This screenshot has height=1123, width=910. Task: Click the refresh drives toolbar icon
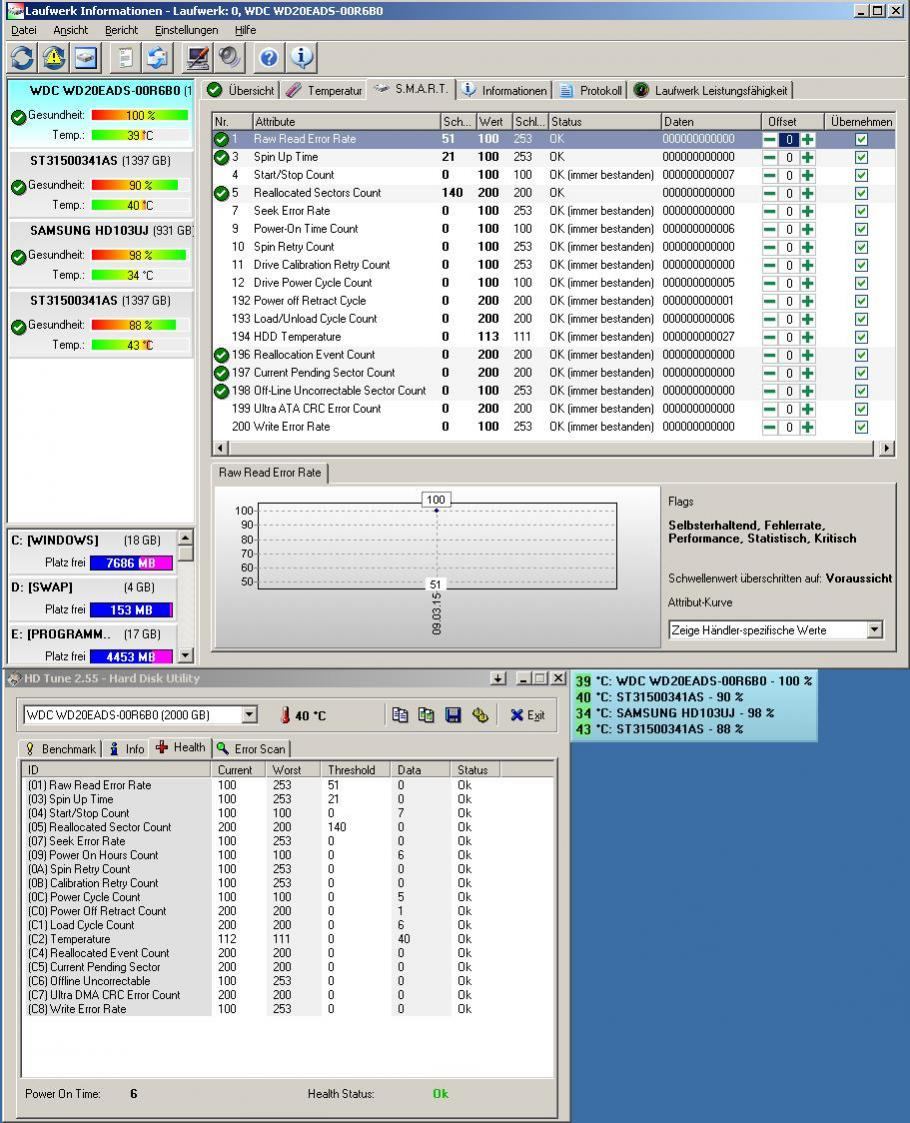(x=22, y=57)
